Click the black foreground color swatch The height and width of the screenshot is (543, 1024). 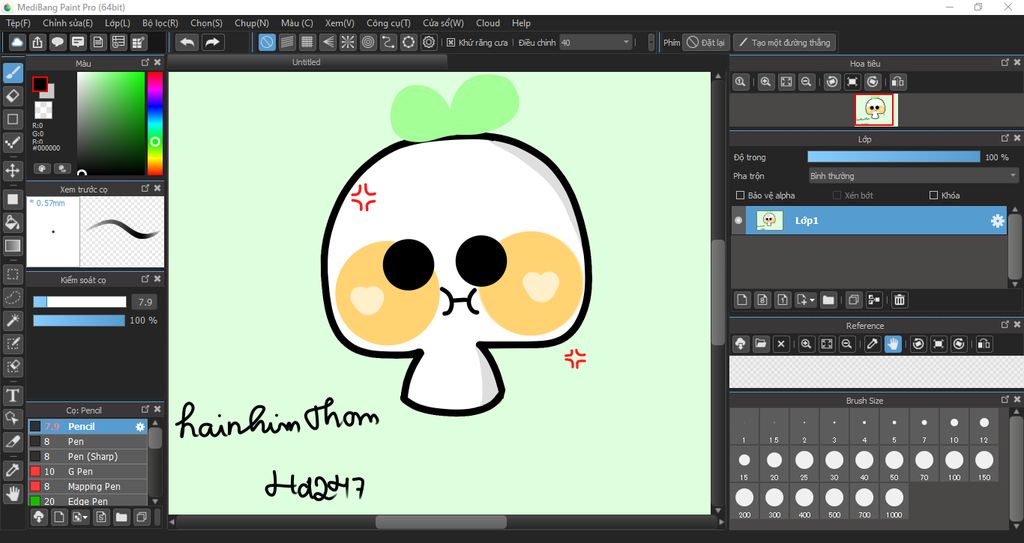pos(40,84)
